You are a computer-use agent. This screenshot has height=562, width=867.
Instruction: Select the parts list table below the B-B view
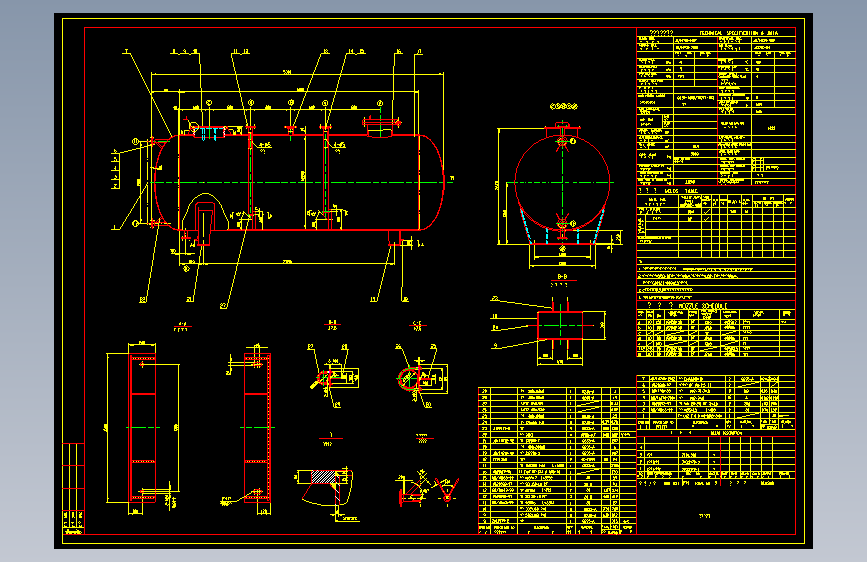click(x=557, y=461)
